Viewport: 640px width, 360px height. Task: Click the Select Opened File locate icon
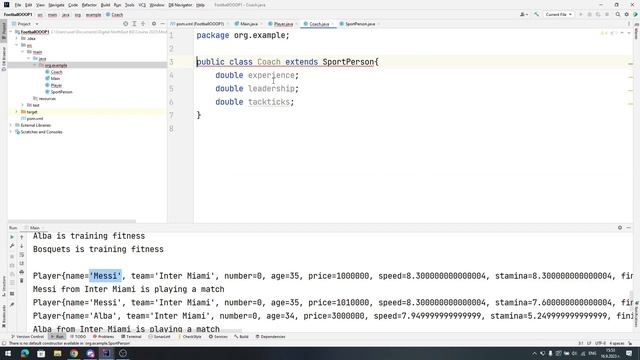126,24
